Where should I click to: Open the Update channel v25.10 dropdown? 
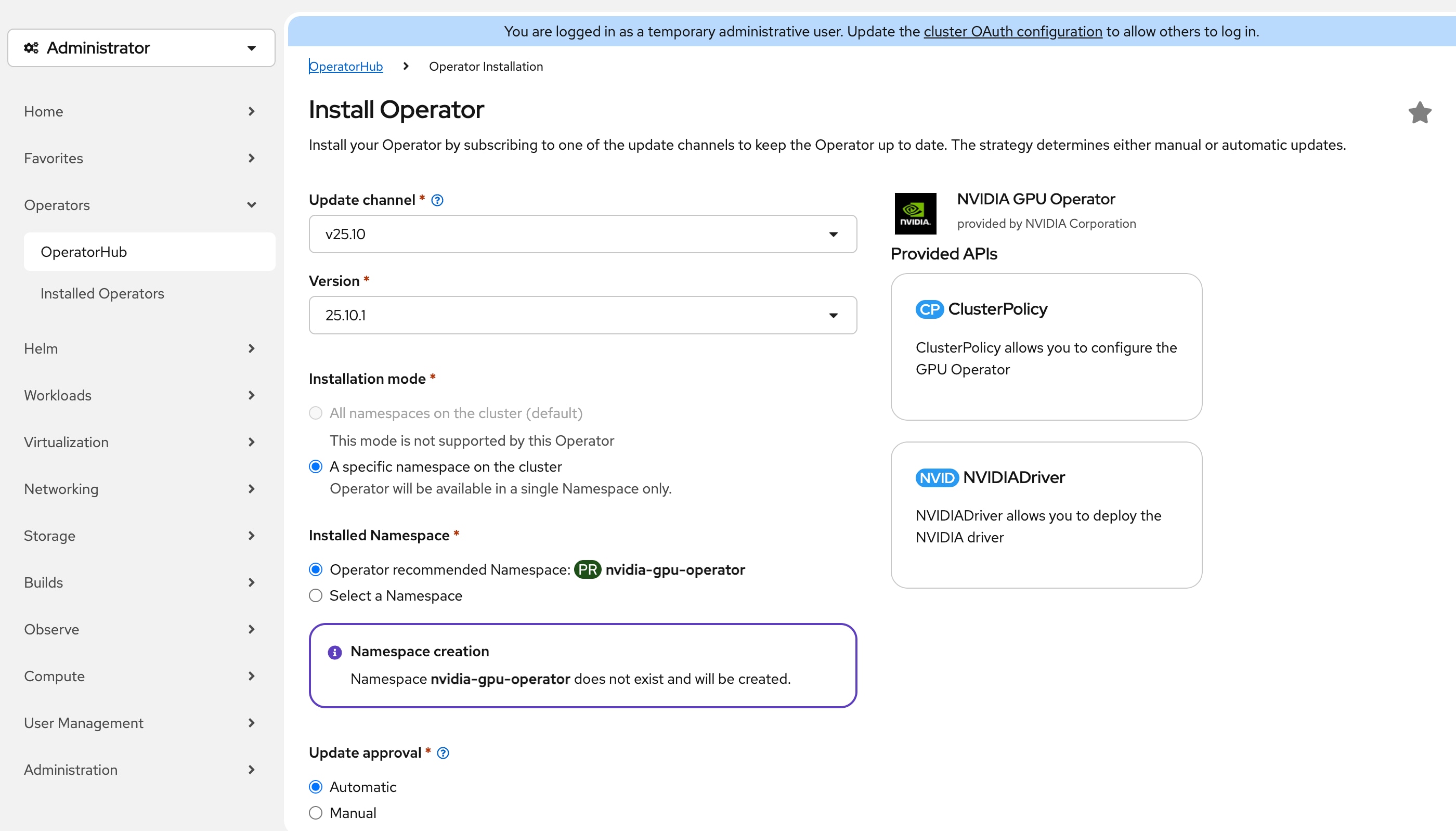tap(582, 234)
